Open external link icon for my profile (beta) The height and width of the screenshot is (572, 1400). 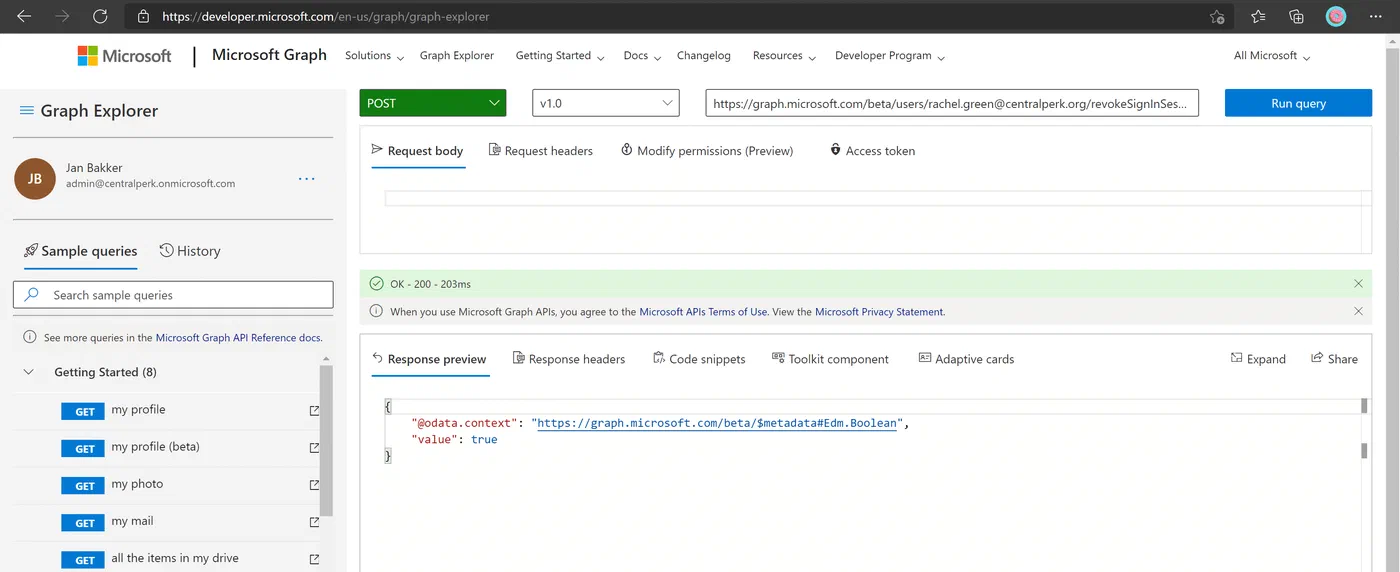click(314, 447)
